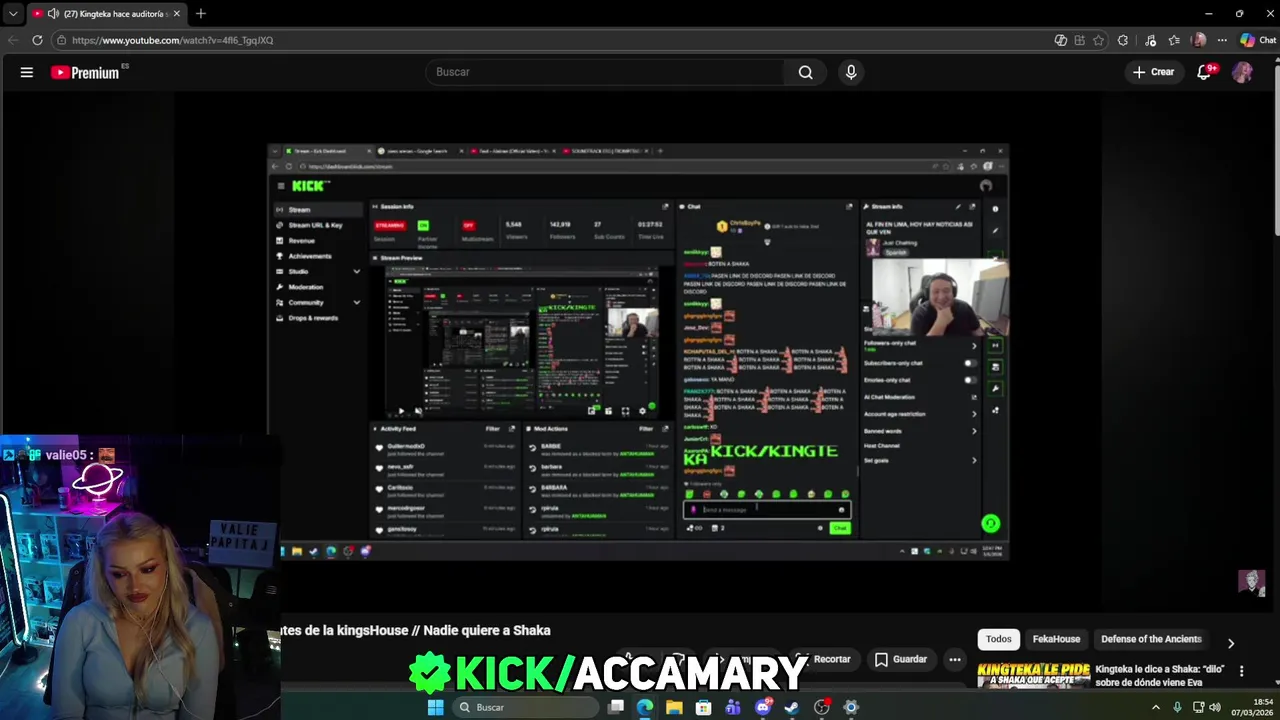Click the YouTube search magnifier button
The height and width of the screenshot is (720, 1280).
[805, 72]
